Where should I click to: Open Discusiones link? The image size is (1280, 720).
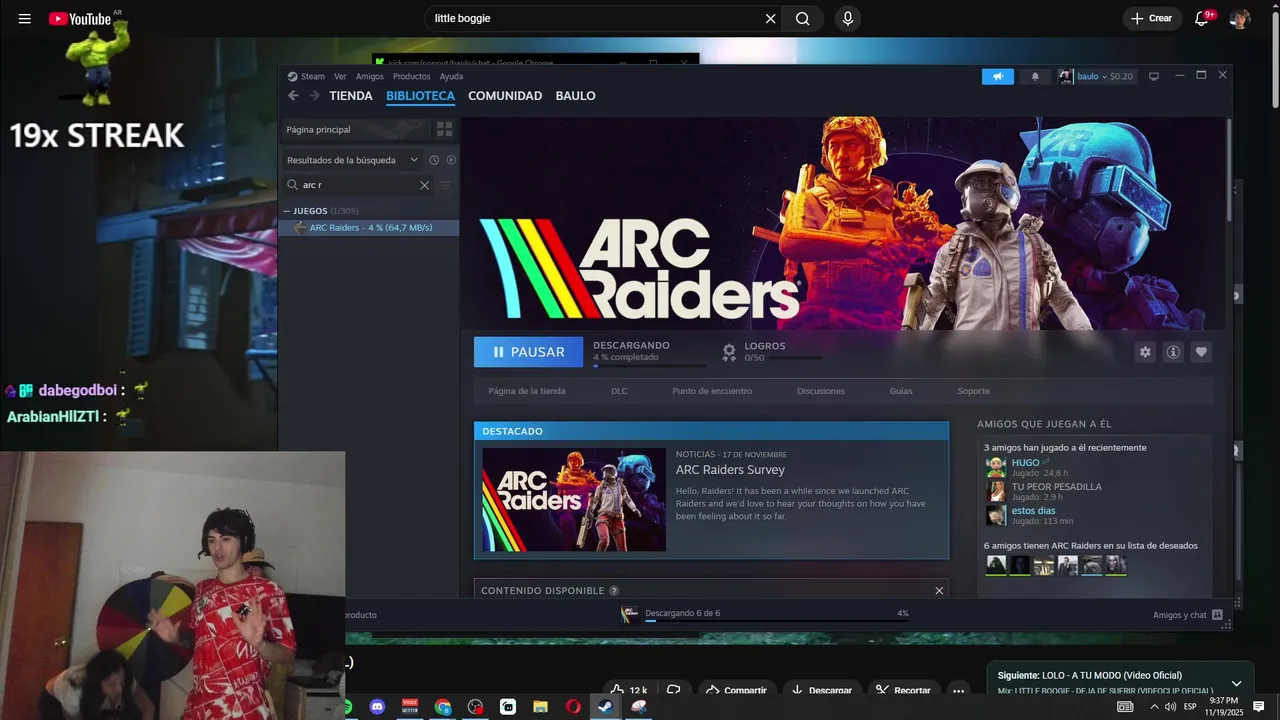pyautogui.click(x=821, y=391)
